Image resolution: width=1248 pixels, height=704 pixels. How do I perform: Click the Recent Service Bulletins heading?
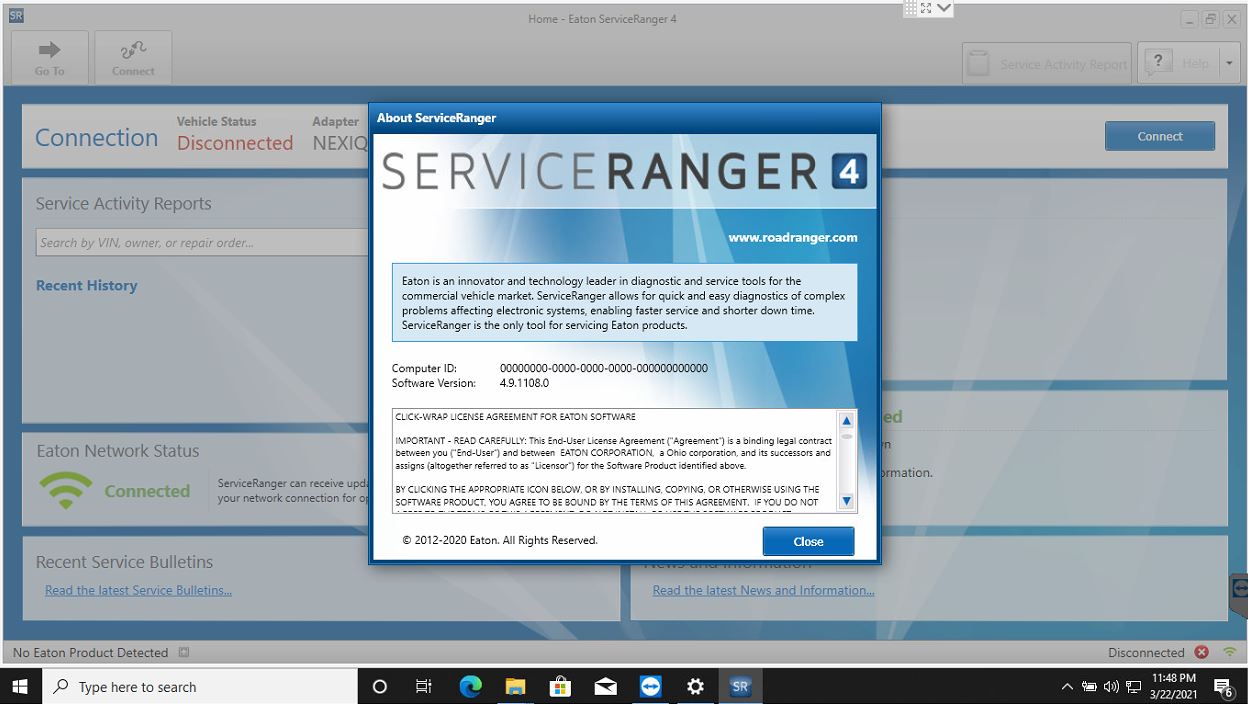pyautogui.click(x=125, y=562)
